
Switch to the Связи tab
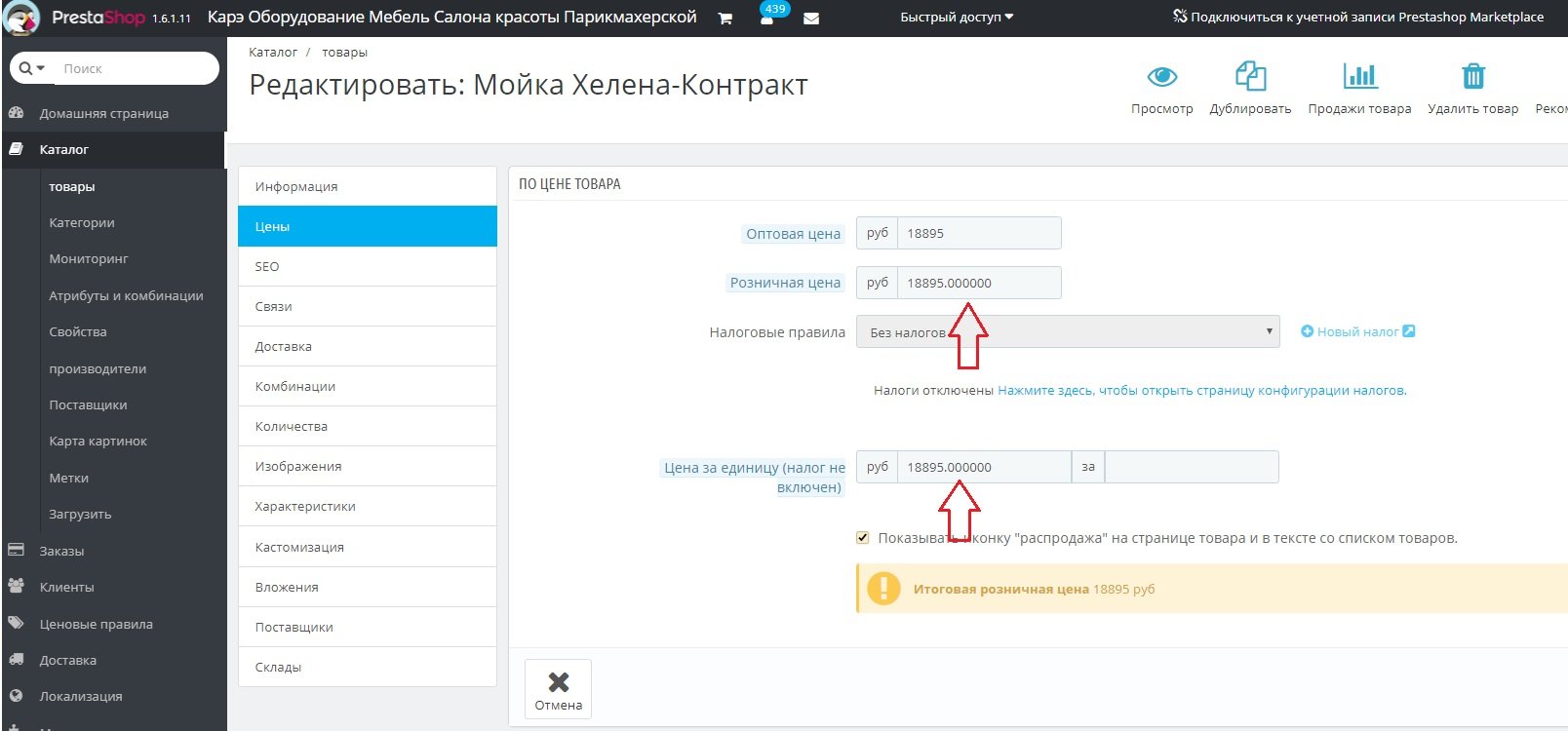368,306
